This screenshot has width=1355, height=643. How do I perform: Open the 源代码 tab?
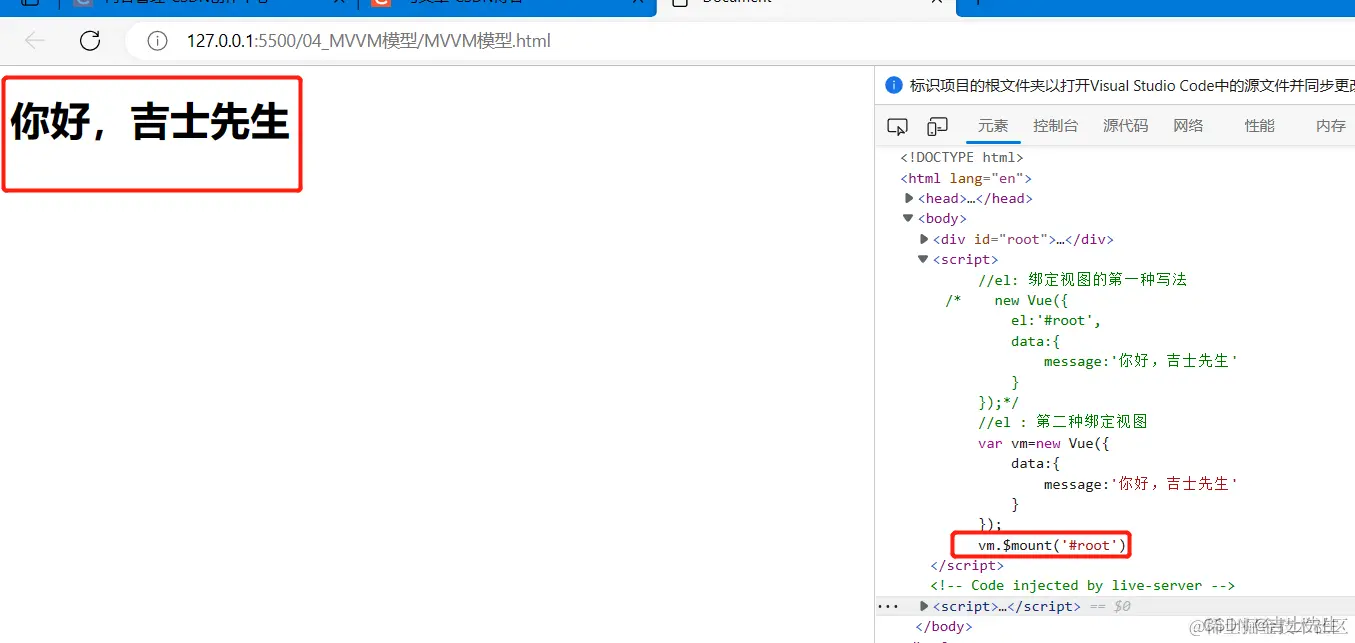[1125, 126]
